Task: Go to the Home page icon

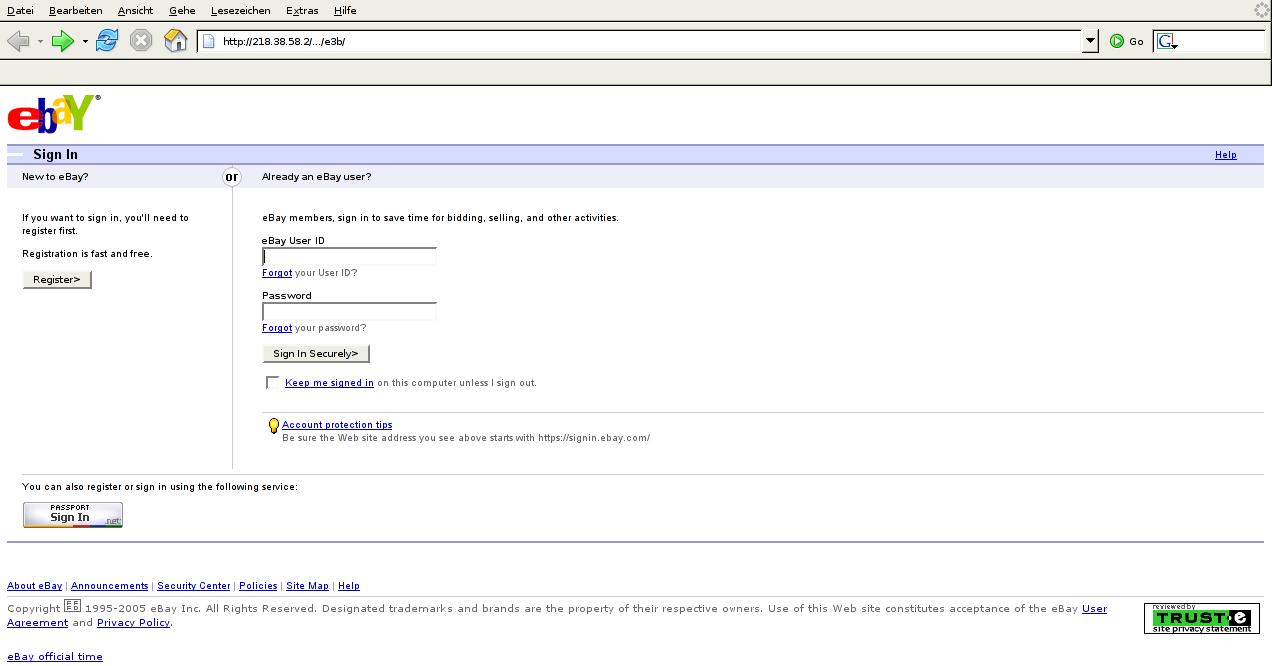Action: 176,41
